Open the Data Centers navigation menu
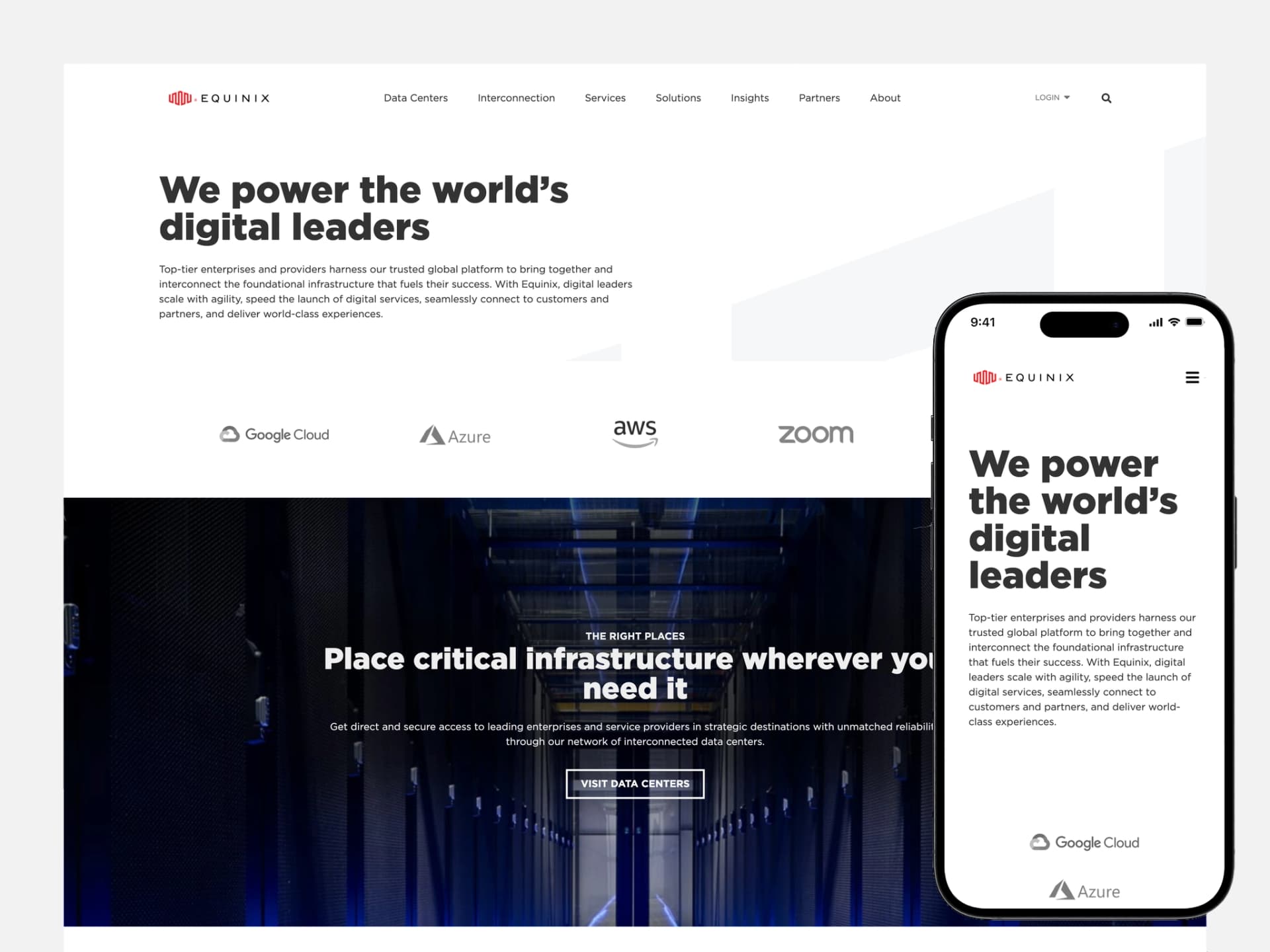 click(x=416, y=97)
